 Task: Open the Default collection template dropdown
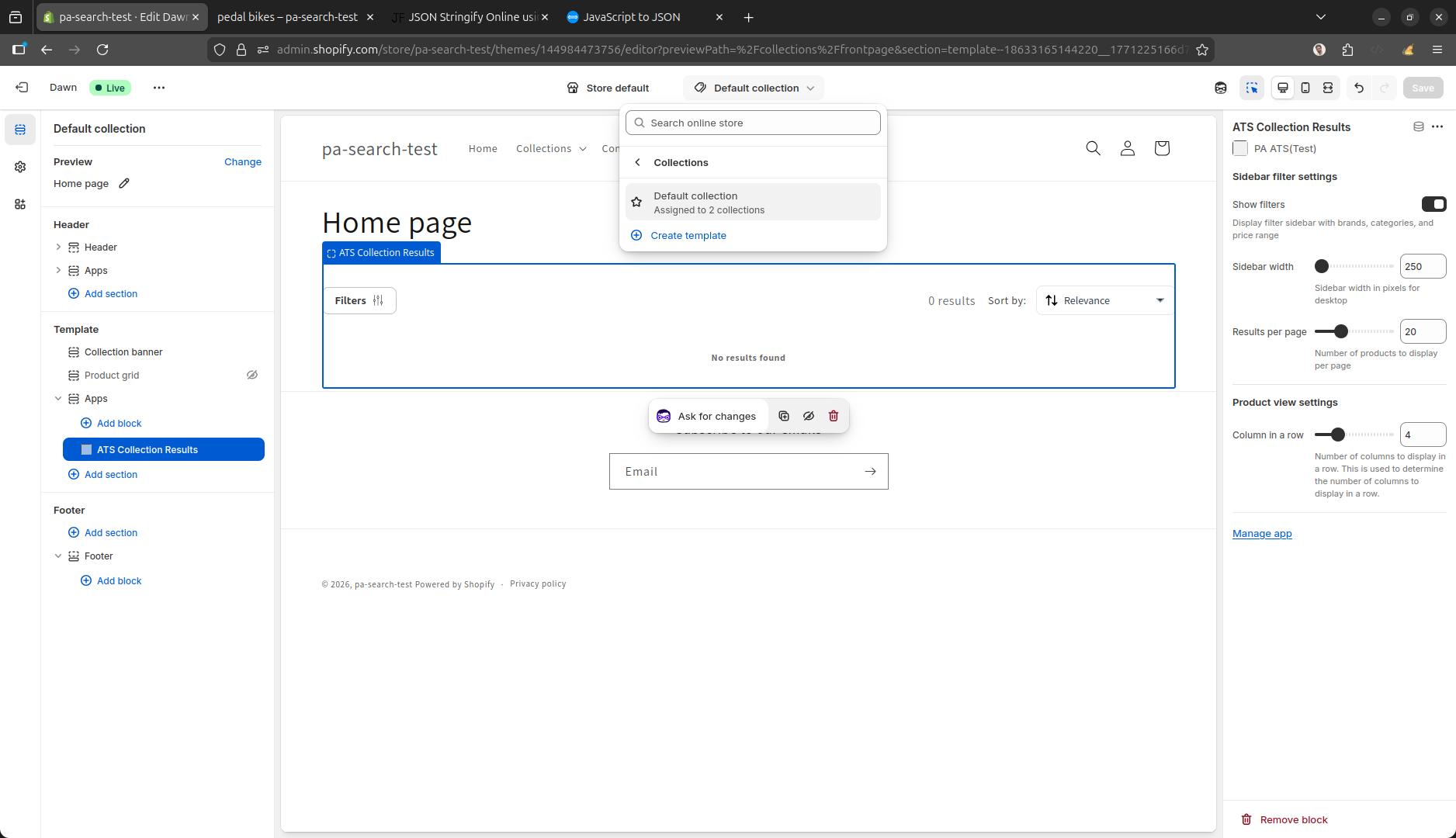click(x=754, y=88)
